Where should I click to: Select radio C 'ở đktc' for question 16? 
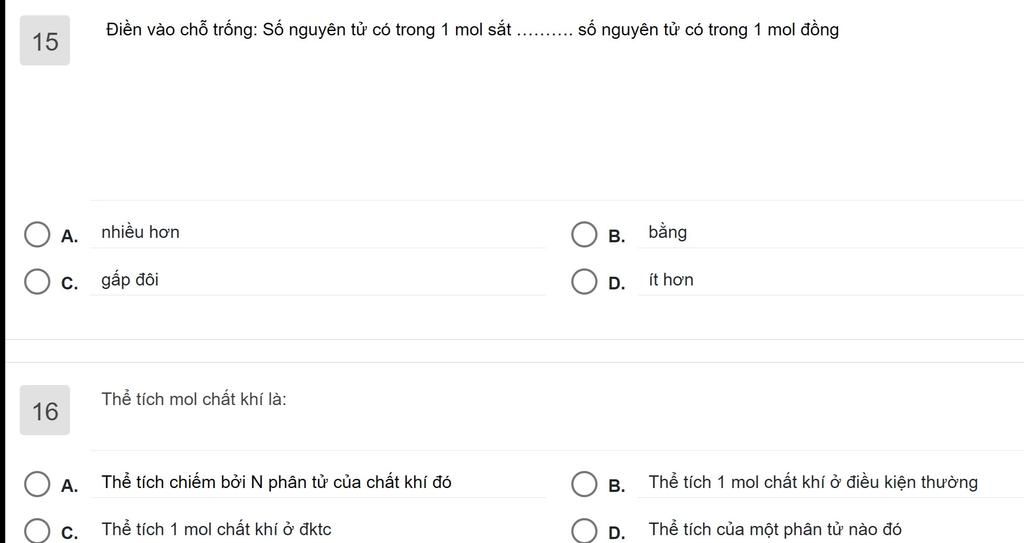point(37,531)
